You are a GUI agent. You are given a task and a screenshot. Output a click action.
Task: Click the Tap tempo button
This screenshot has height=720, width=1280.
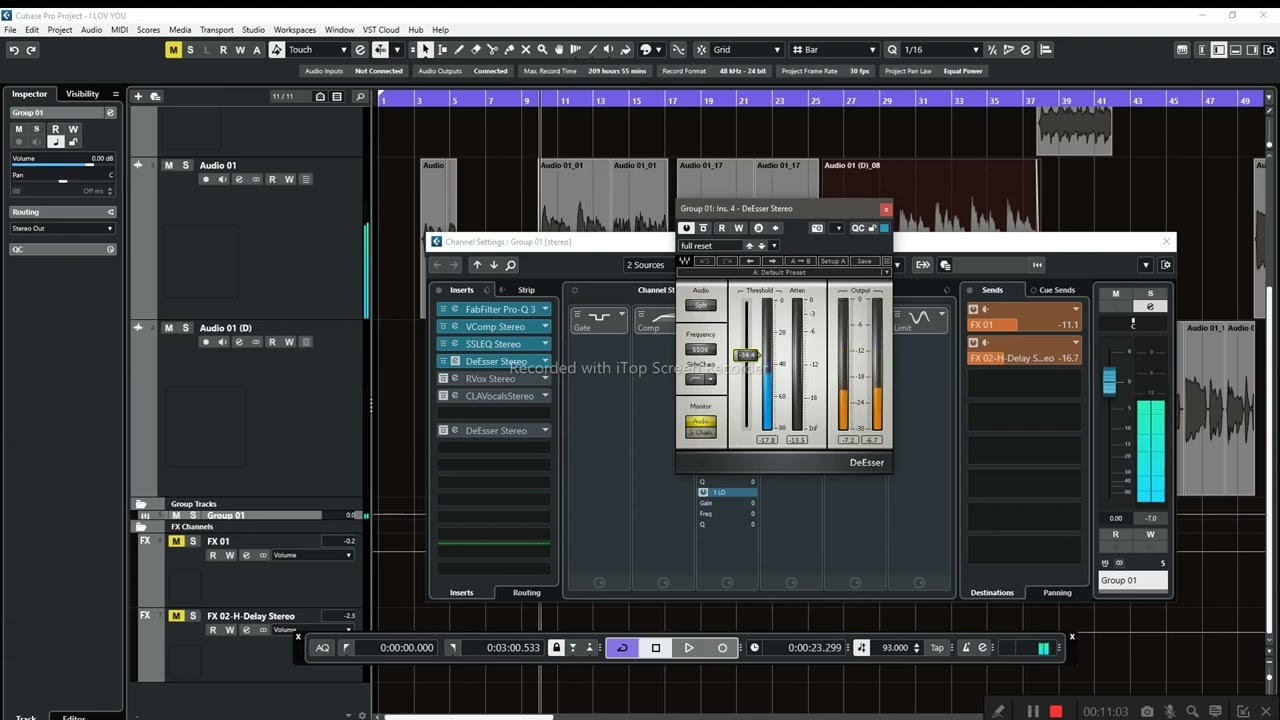point(937,648)
